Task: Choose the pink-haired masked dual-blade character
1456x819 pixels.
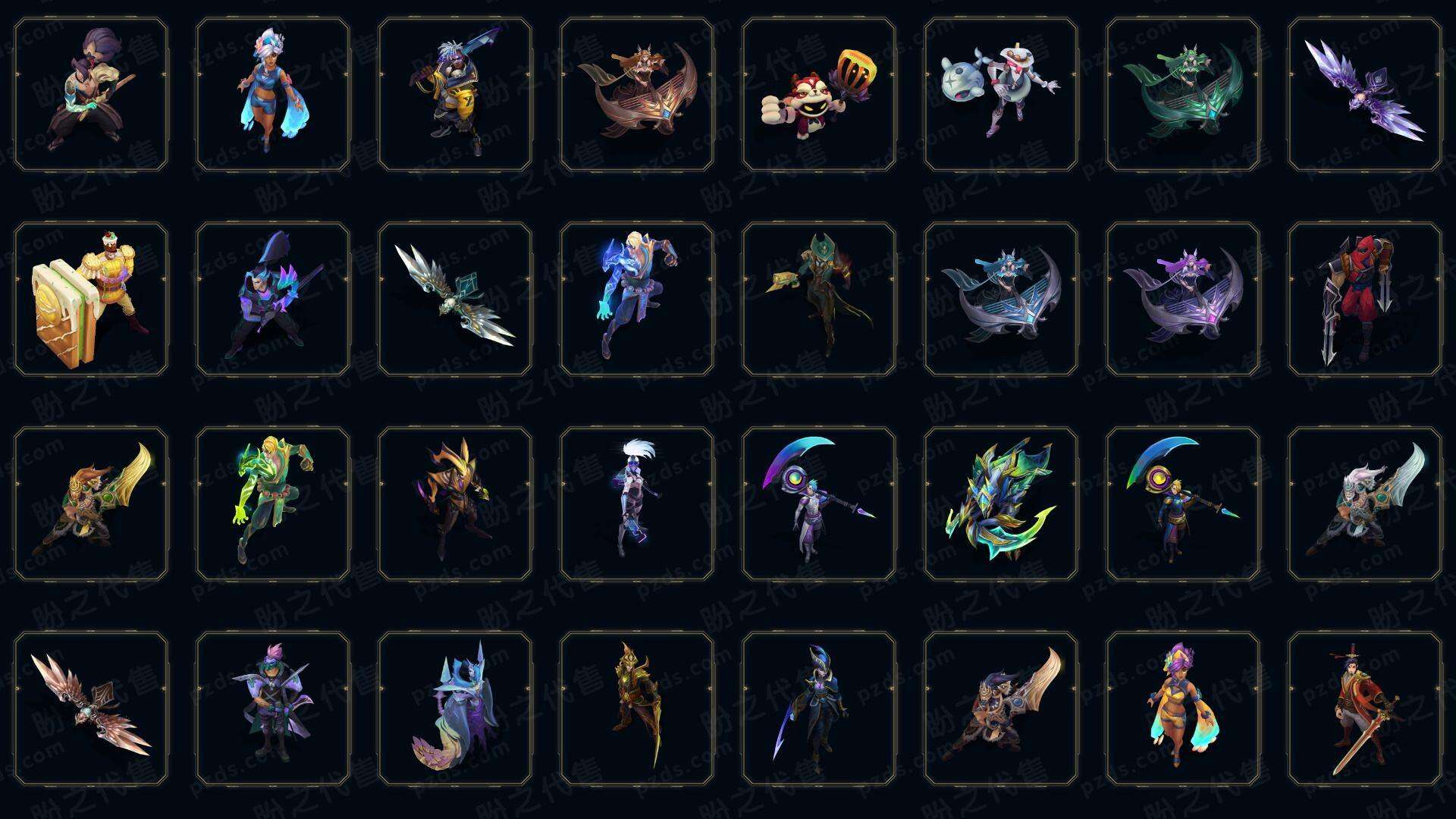Action: [273, 708]
